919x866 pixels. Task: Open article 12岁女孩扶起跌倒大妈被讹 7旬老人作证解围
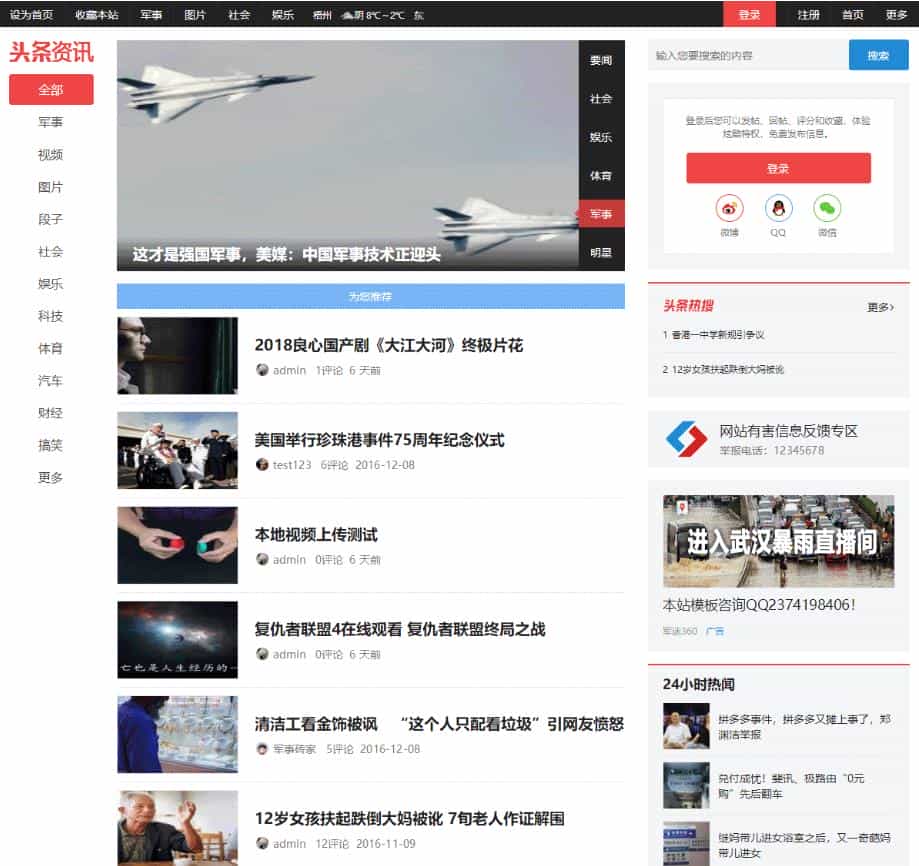click(x=409, y=819)
